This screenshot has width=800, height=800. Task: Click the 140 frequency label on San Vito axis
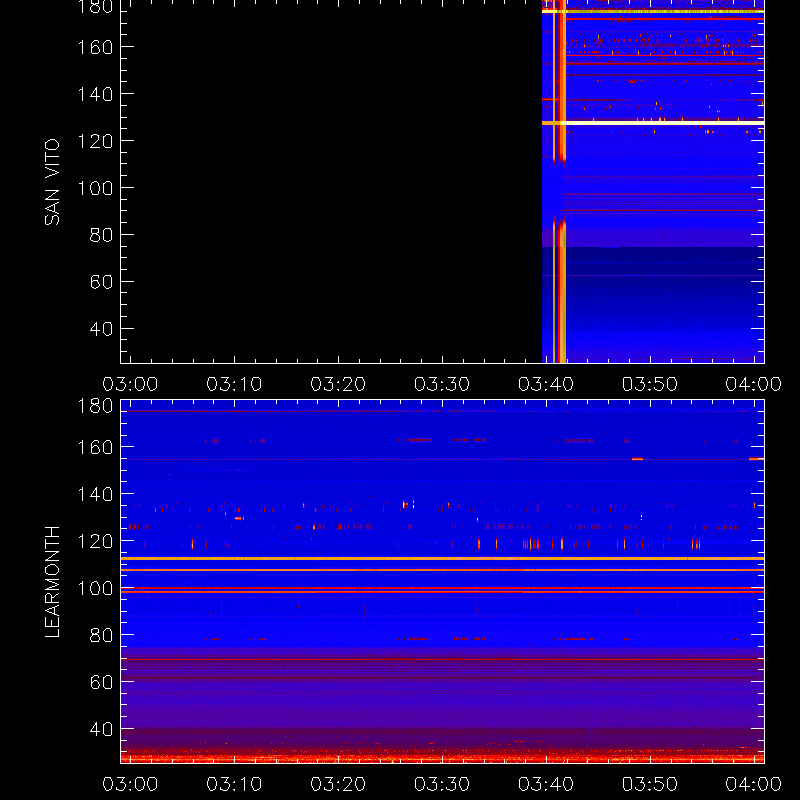95,94
